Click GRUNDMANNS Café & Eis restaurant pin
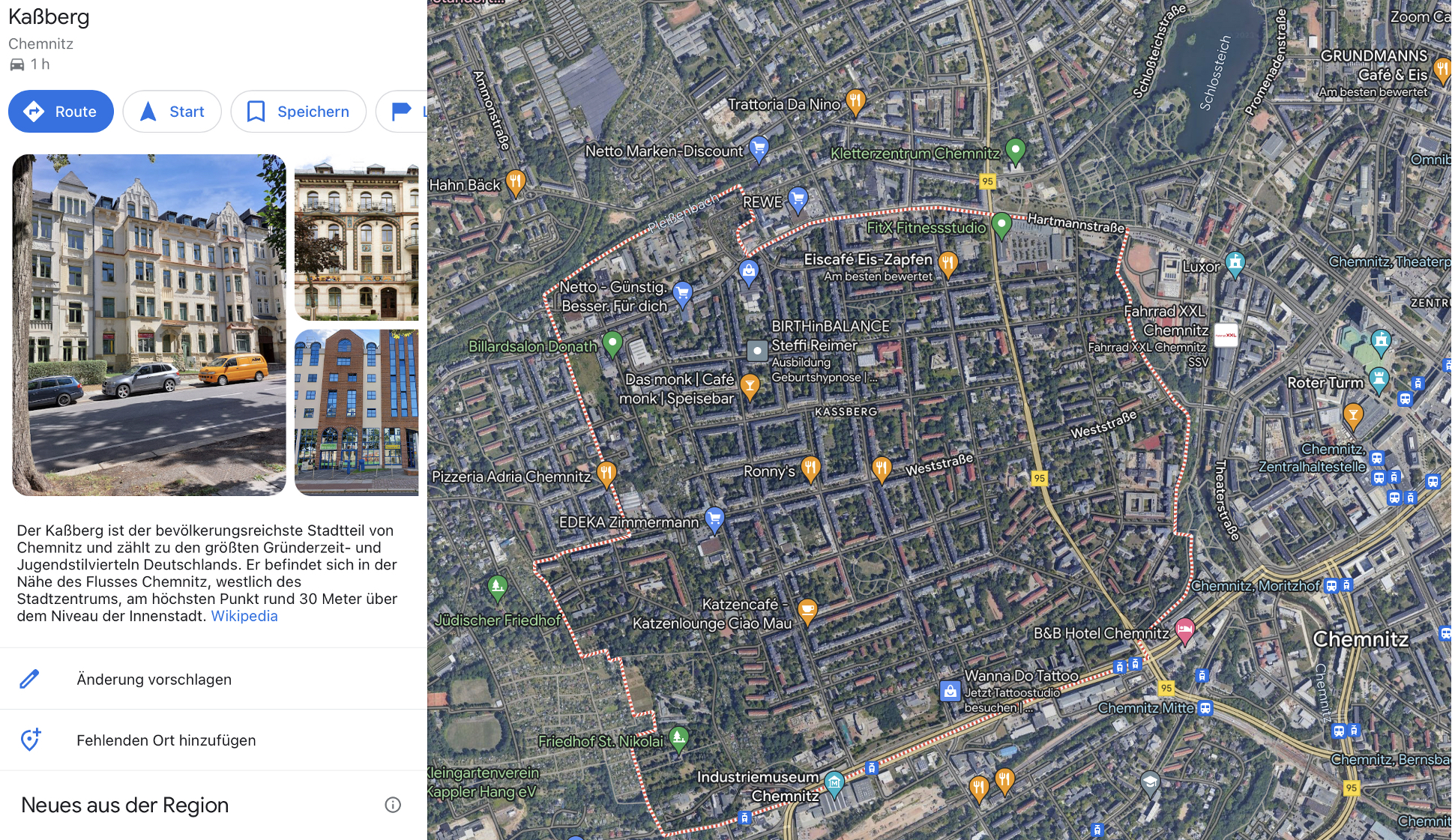 1442,67
